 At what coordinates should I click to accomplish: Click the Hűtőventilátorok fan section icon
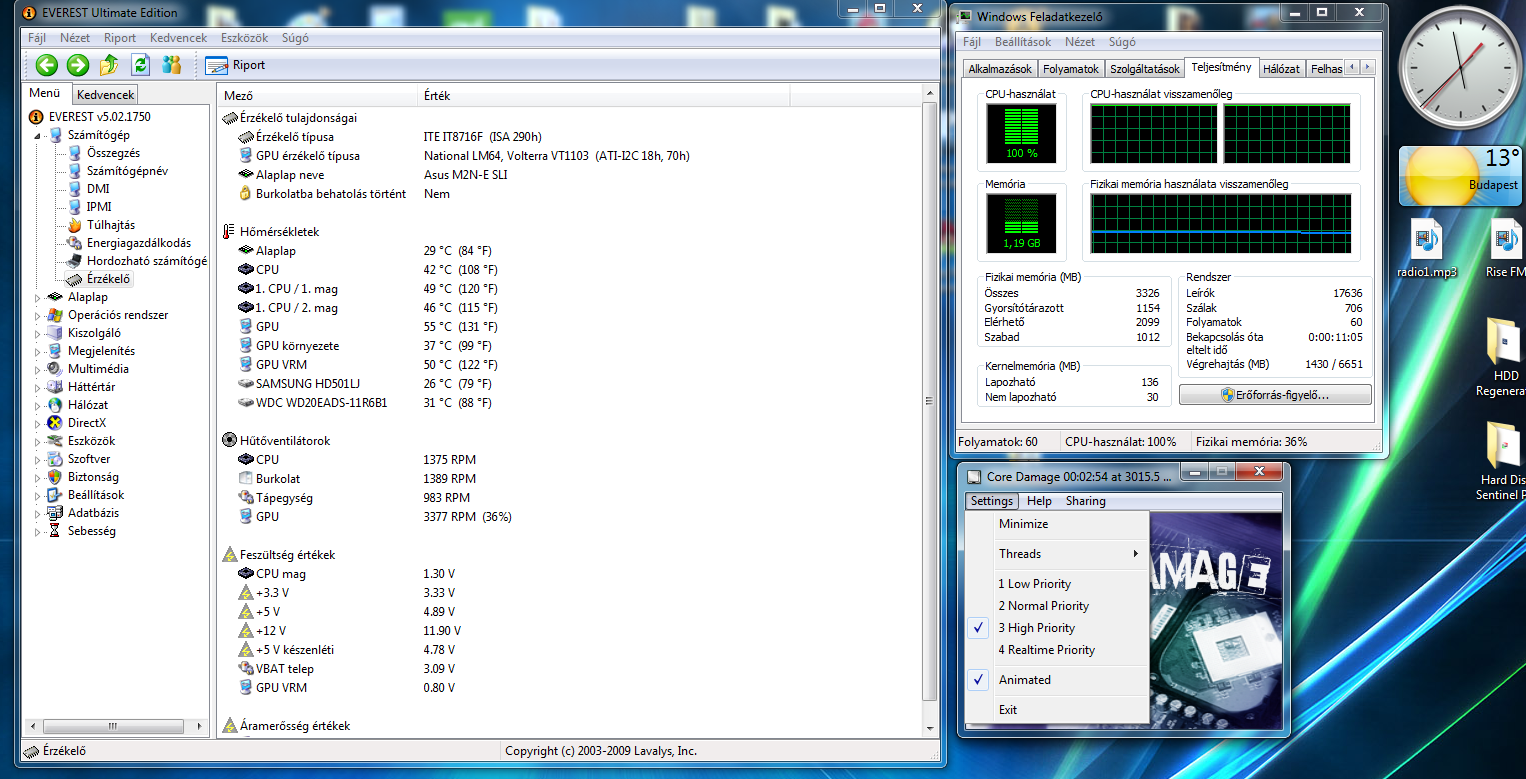(229, 440)
